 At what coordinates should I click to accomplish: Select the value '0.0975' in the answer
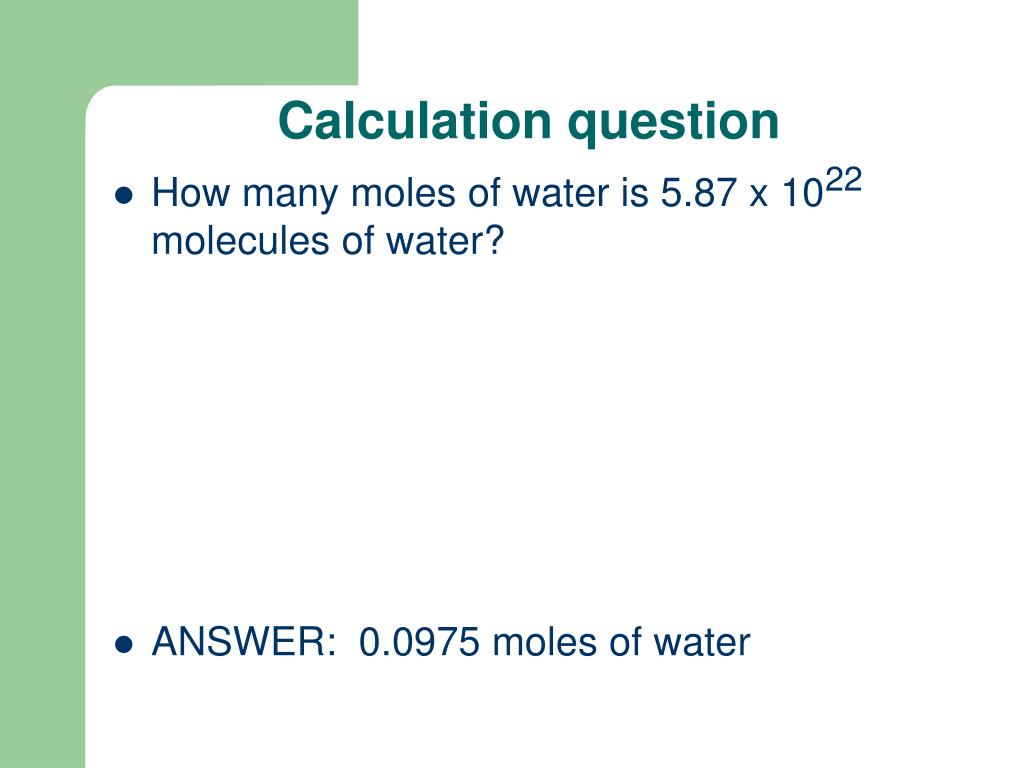click(419, 642)
